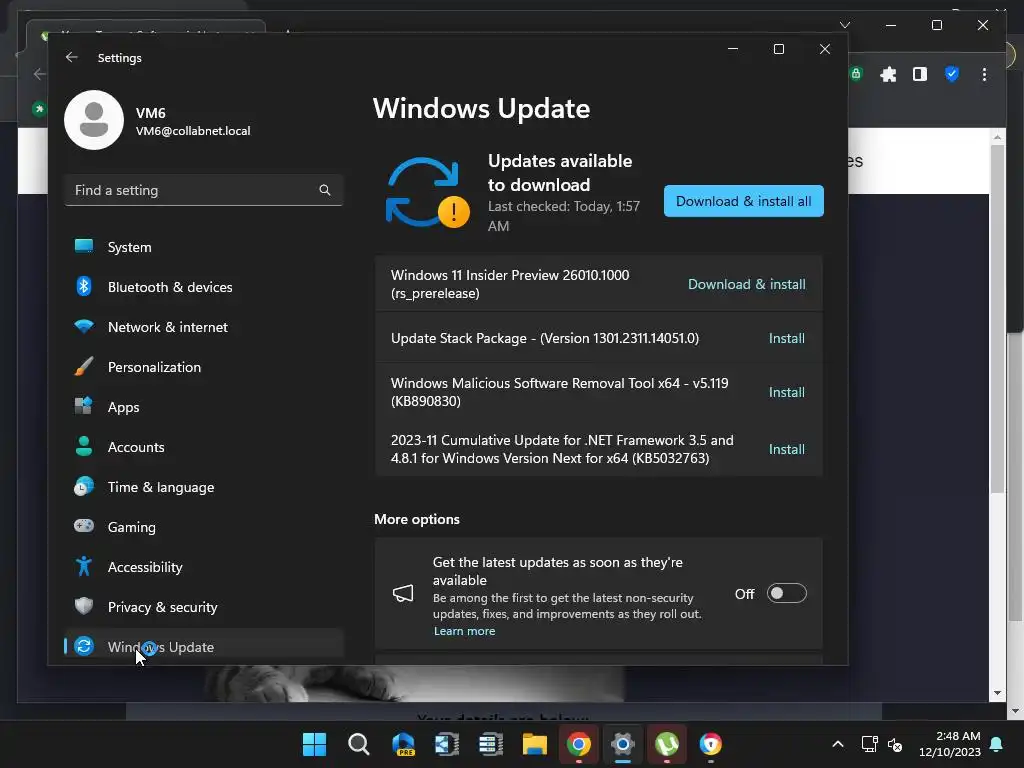Open Outlook PRE from the taskbar
The height and width of the screenshot is (768, 1024).
[x=403, y=744]
